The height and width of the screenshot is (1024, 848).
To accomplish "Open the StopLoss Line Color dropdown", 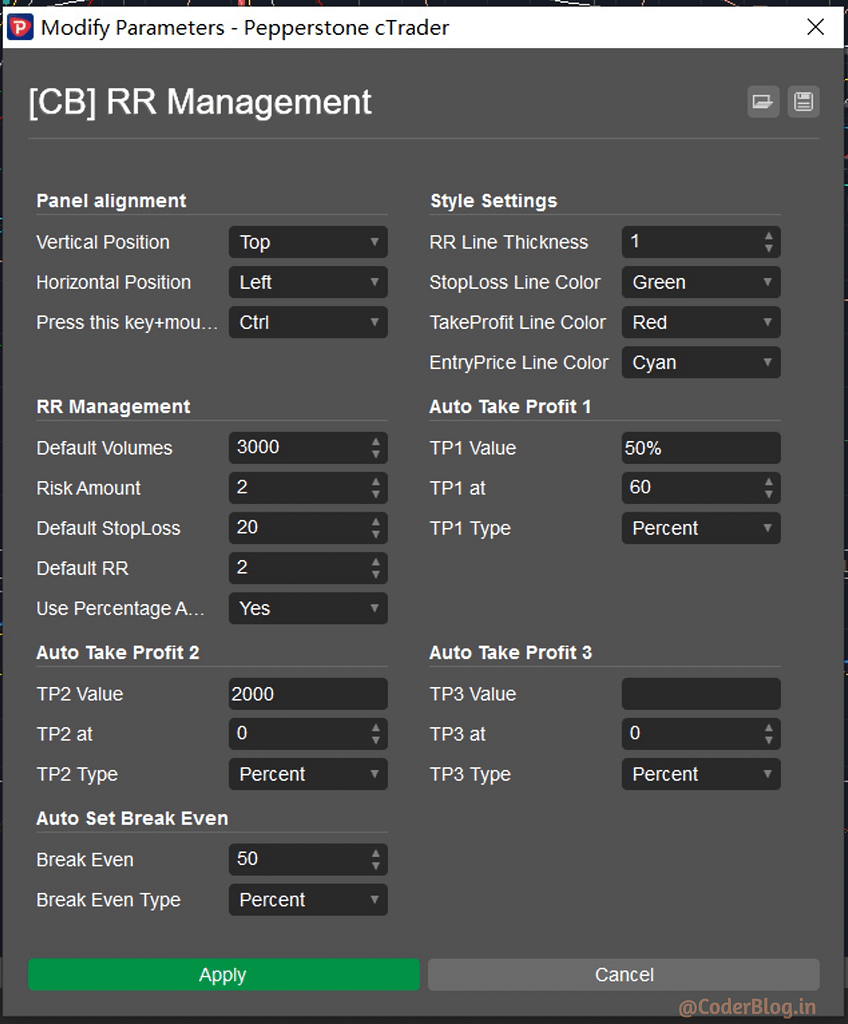I will coord(701,282).
